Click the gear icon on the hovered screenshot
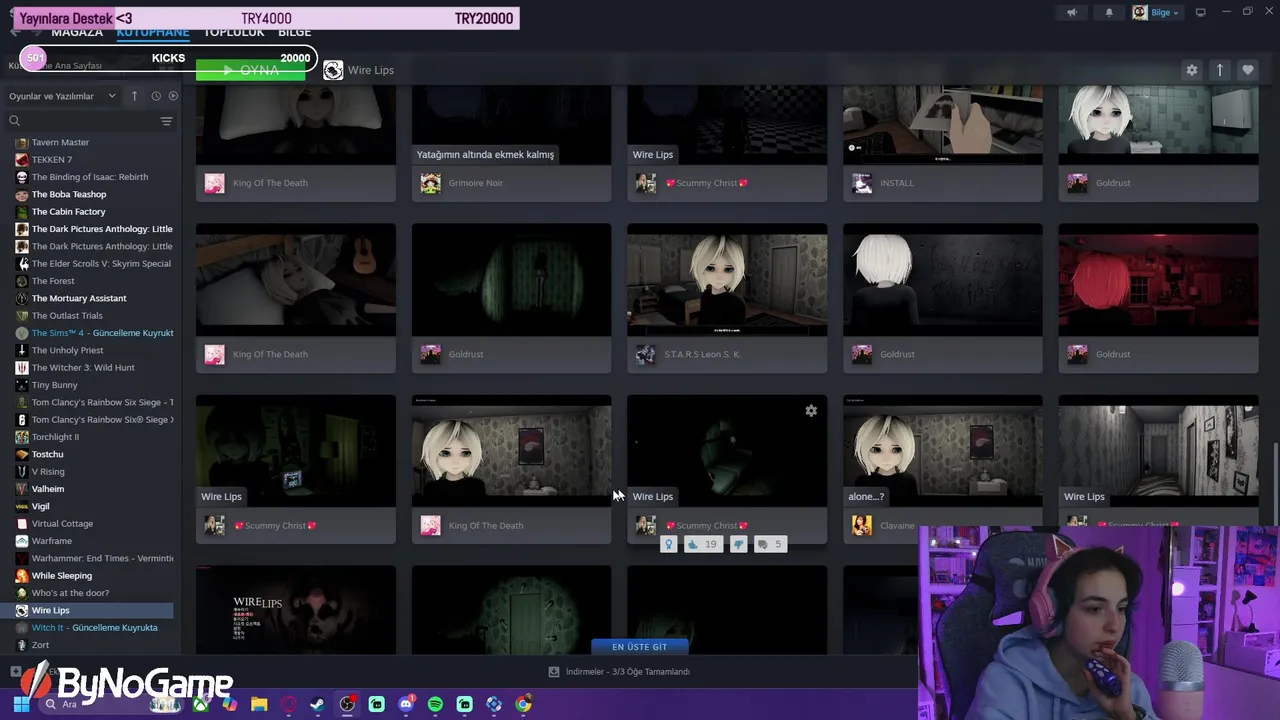The image size is (1280, 720). 811,411
